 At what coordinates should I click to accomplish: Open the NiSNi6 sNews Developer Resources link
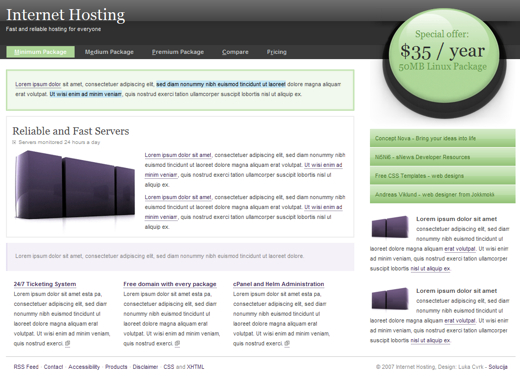click(442, 157)
